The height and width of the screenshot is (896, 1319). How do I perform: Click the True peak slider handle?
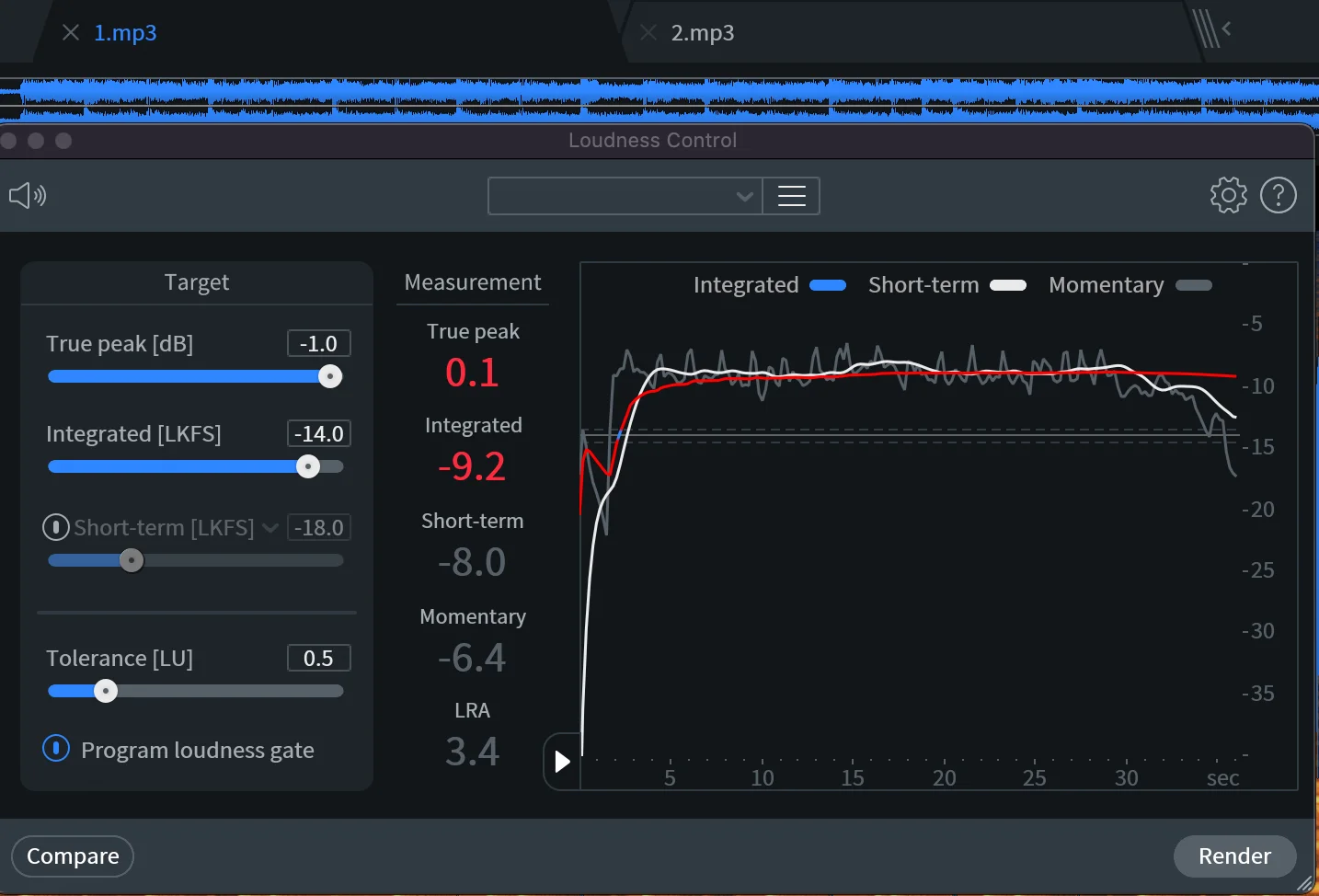pyautogui.click(x=330, y=376)
